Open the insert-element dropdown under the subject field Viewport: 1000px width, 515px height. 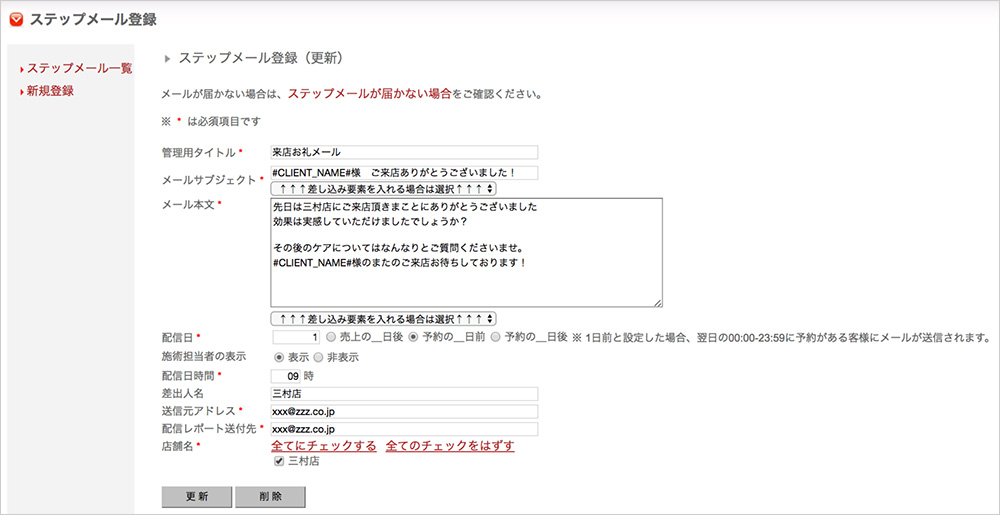tap(384, 188)
